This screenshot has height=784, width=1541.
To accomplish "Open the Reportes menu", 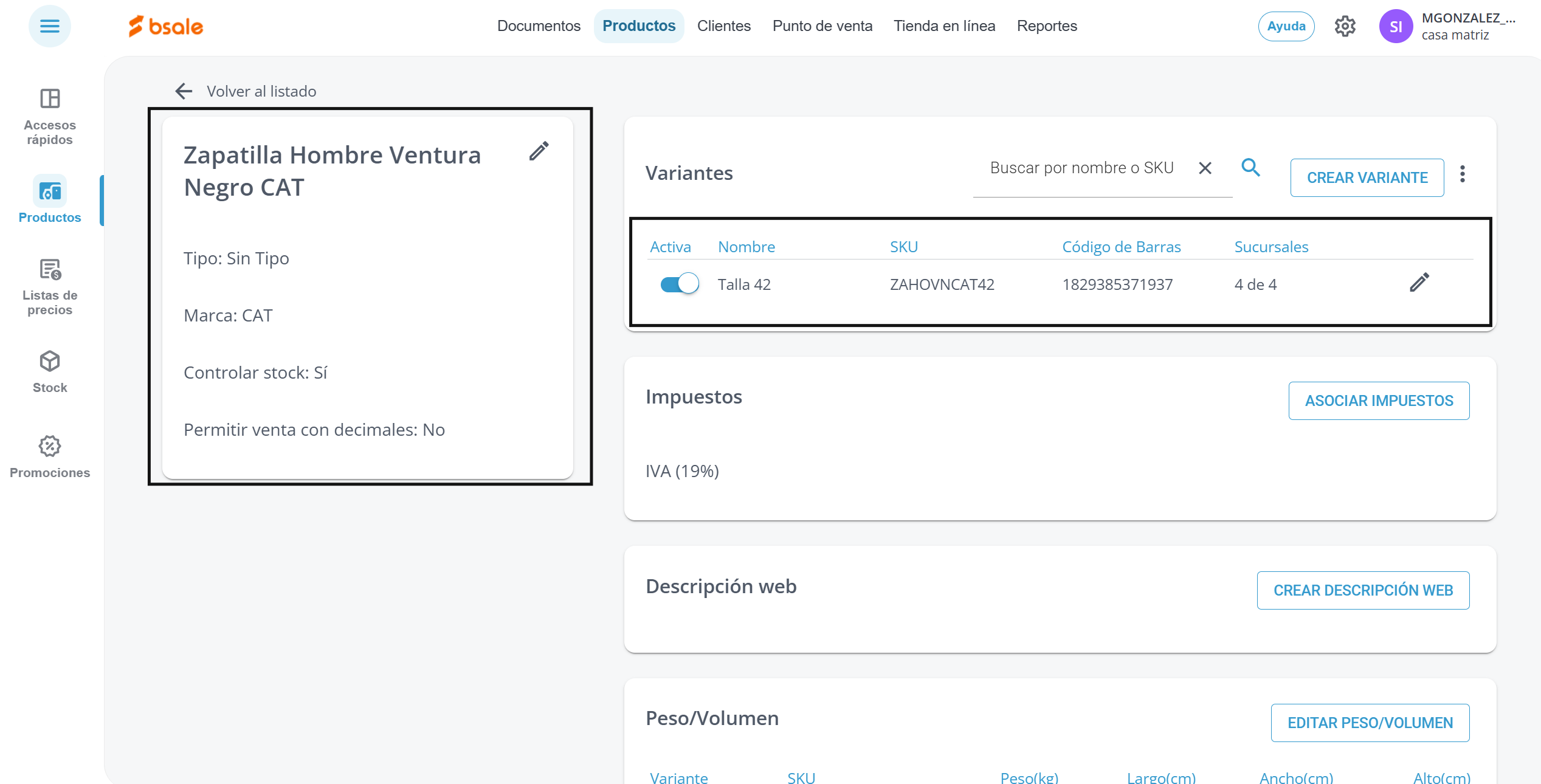I will point(1046,26).
